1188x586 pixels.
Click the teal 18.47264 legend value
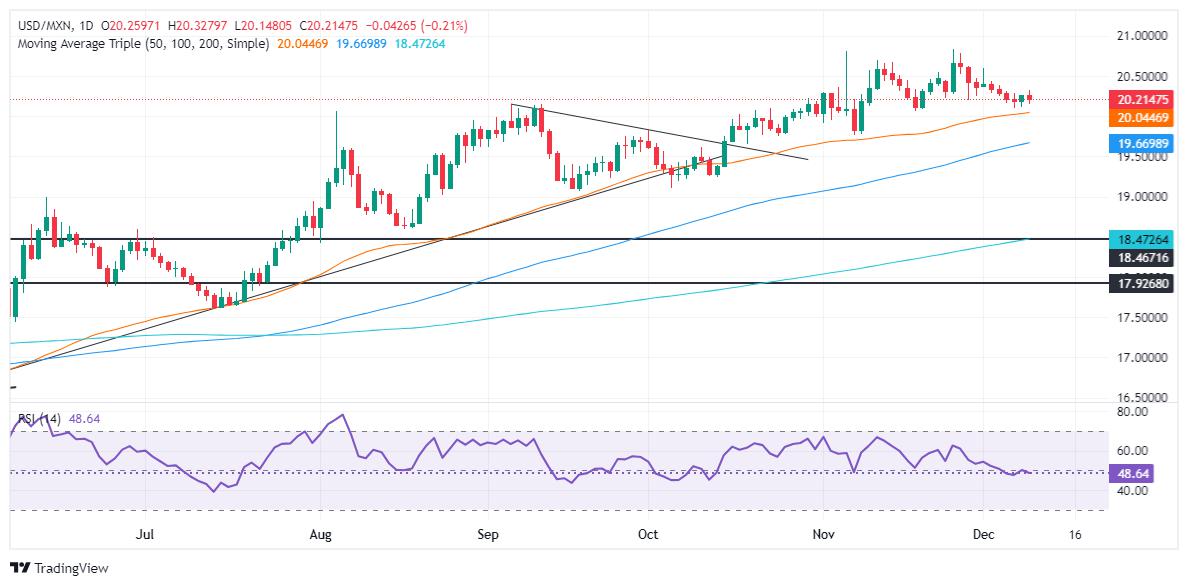pyautogui.click(x=419, y=44)
